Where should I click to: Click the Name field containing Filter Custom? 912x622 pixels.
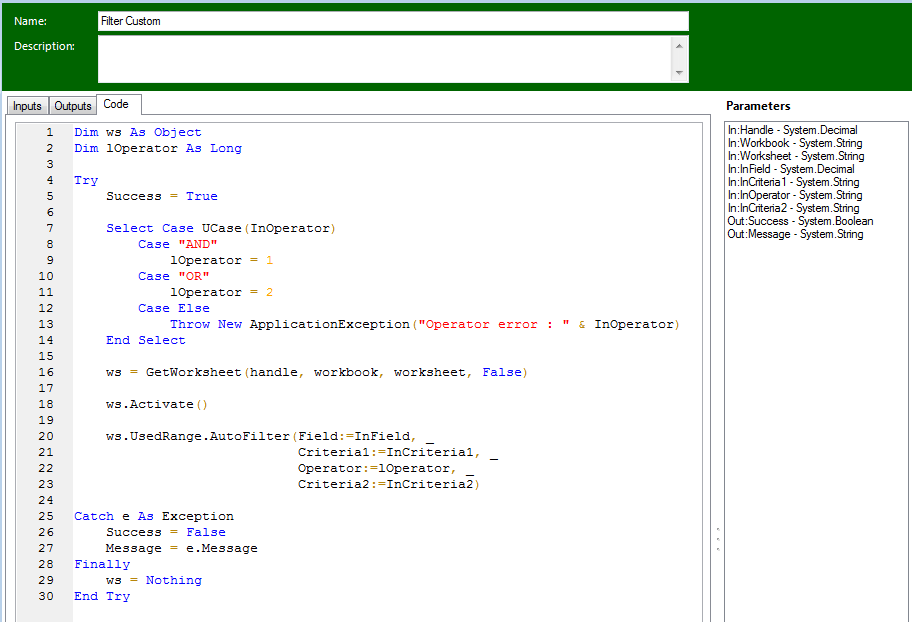click(x=392, y=21)
